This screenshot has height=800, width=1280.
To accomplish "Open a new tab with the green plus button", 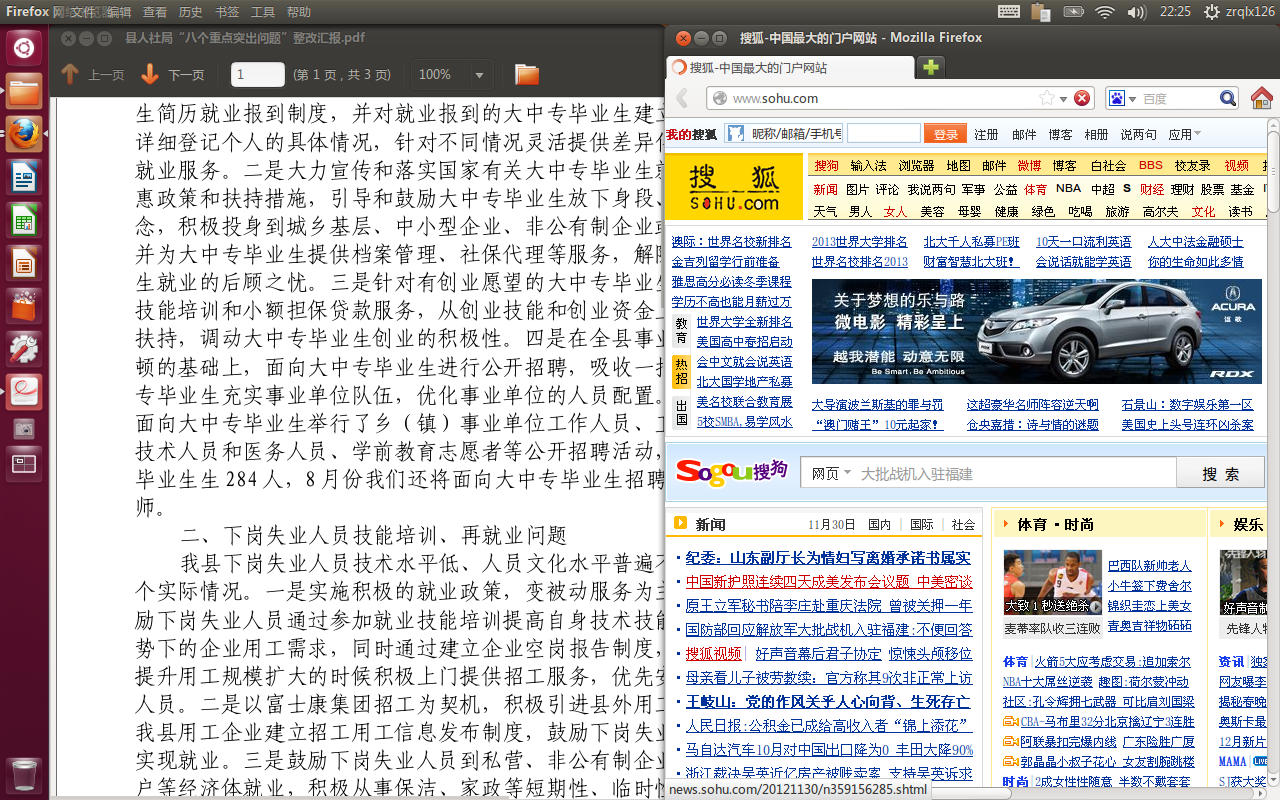I will [931, 67].
